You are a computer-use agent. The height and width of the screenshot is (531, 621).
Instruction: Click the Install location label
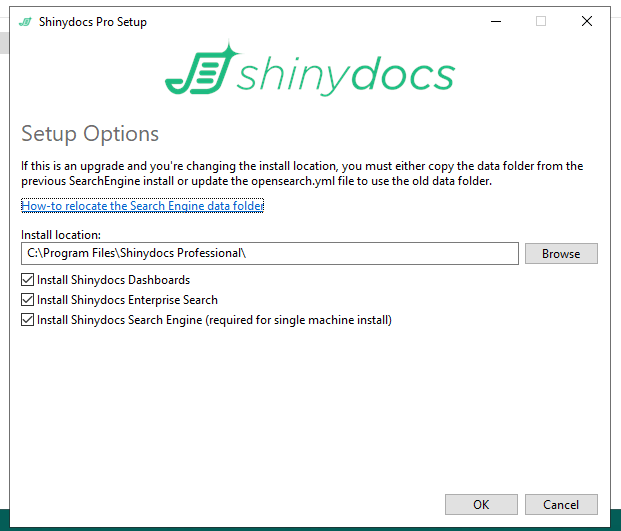68,235
